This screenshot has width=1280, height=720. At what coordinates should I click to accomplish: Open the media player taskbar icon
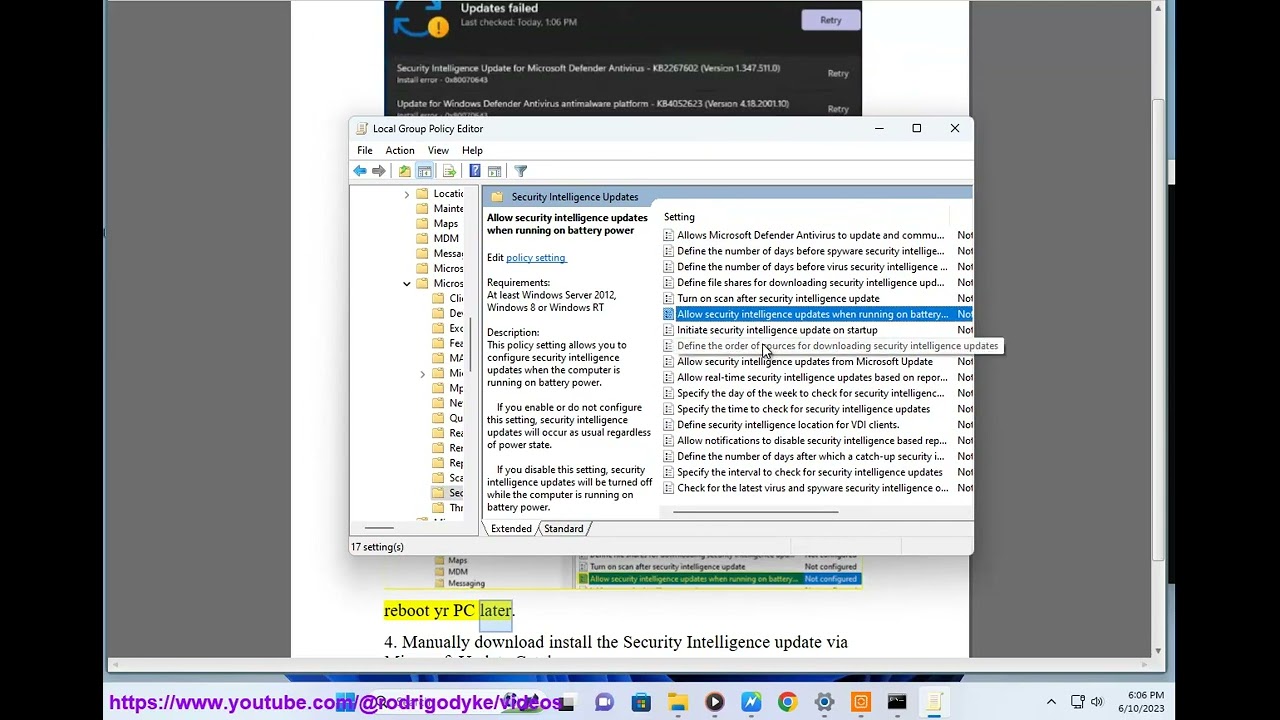(714, 703)
